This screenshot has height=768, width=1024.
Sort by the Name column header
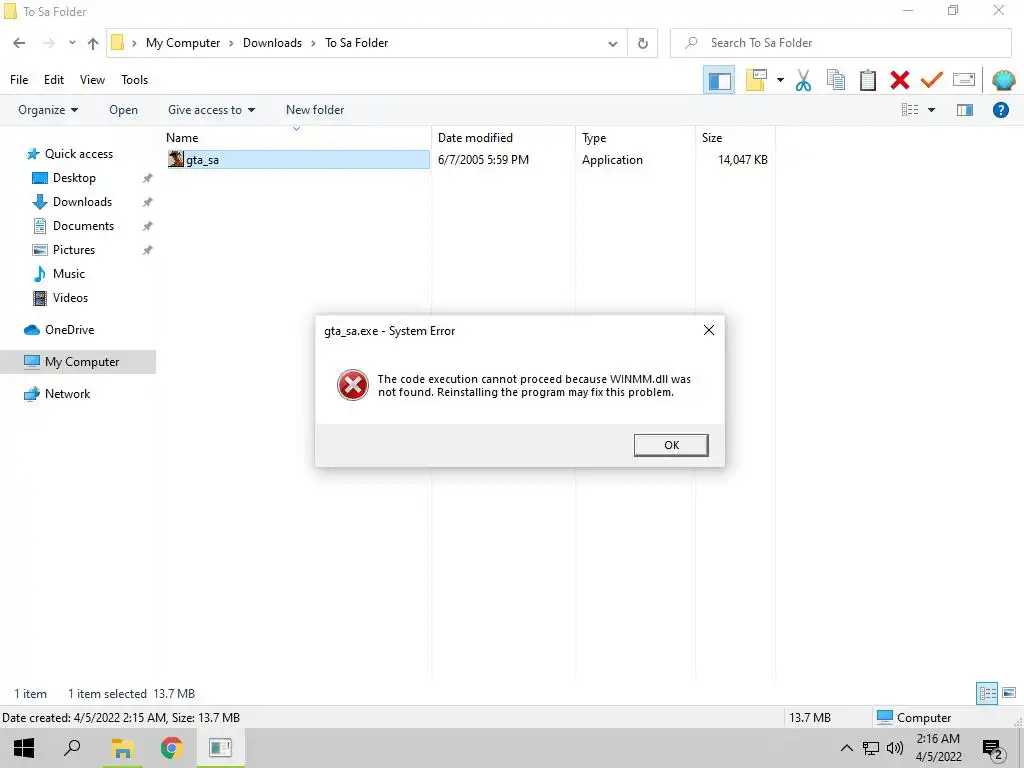coord(297,138)
